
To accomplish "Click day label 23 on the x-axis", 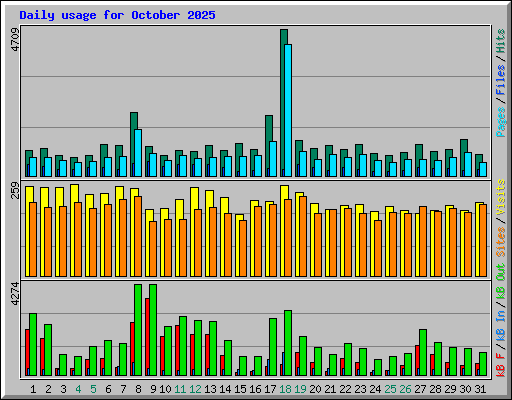I will tap(360, 389).
